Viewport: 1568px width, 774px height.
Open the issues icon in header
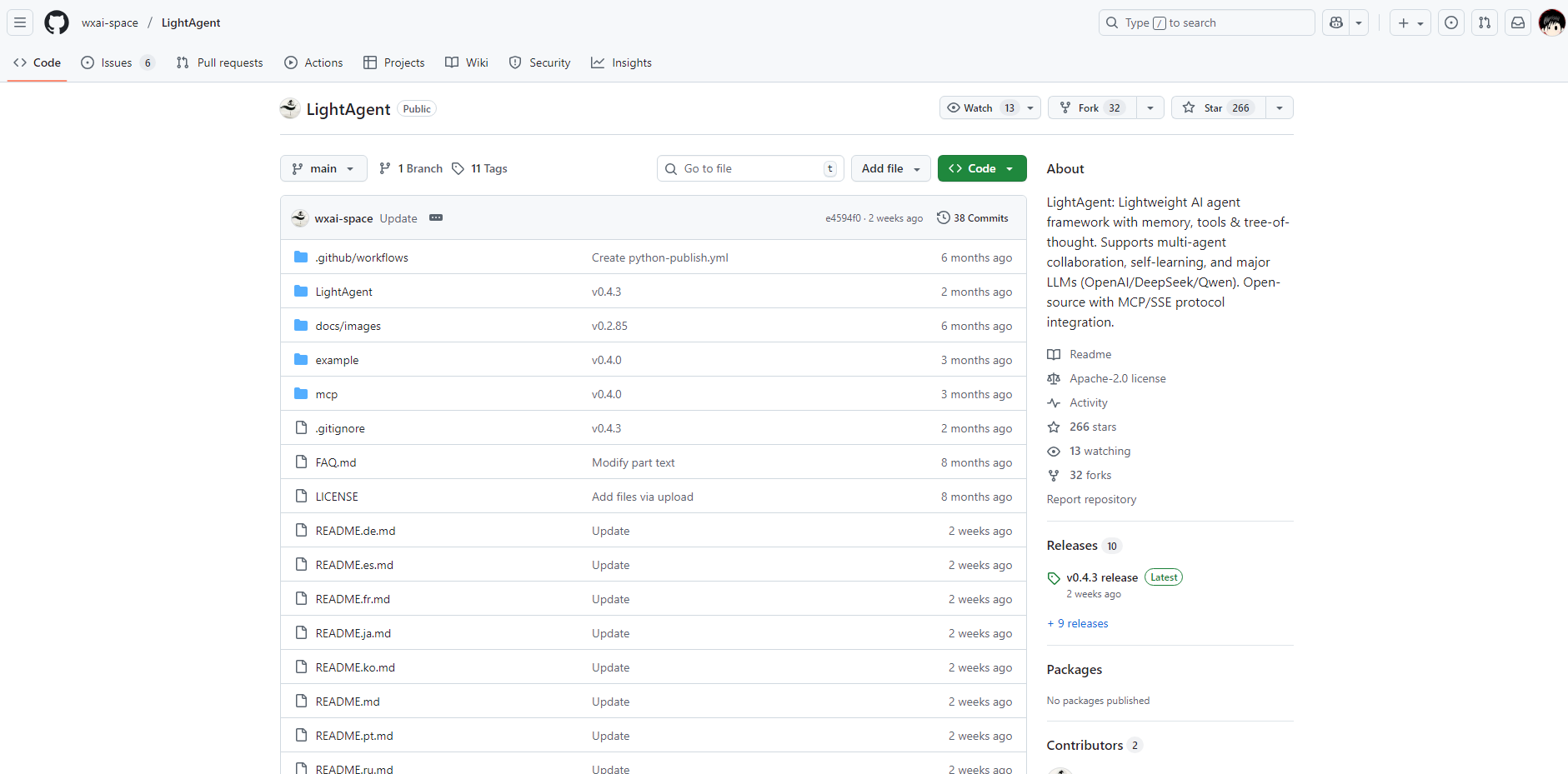tap(1451, 22)
